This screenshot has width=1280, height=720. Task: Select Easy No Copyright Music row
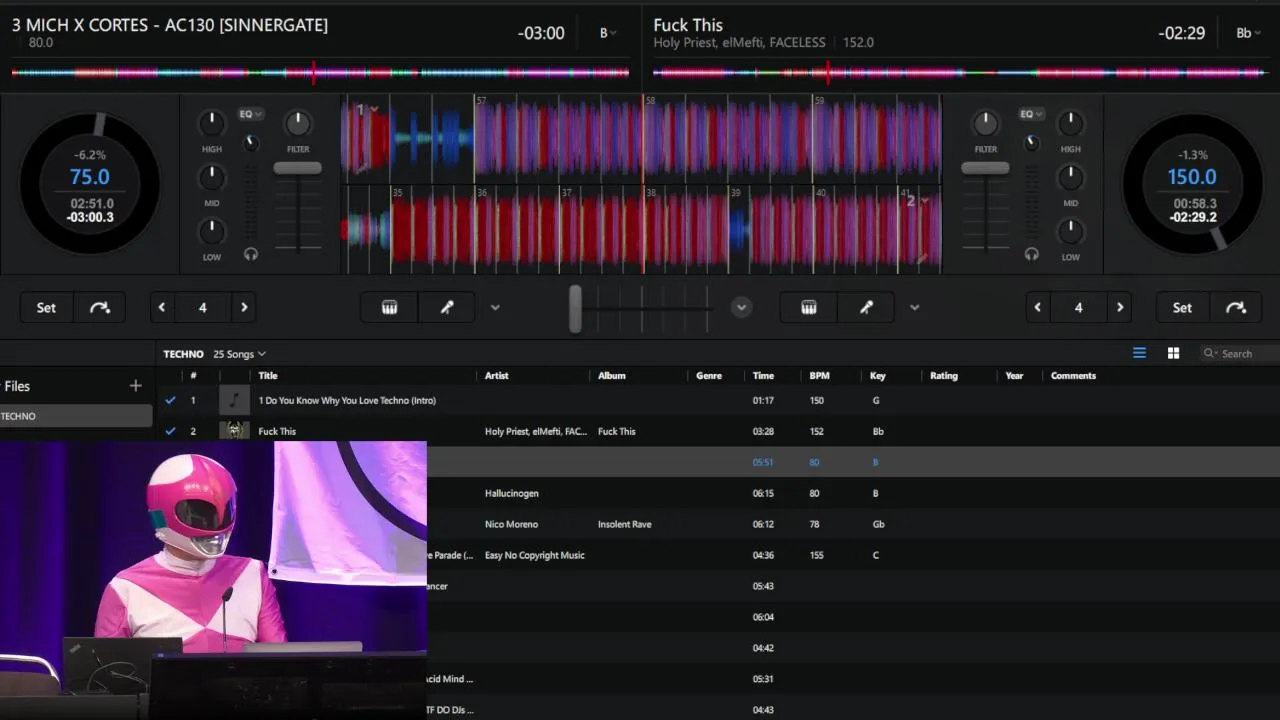coord(853,555)
